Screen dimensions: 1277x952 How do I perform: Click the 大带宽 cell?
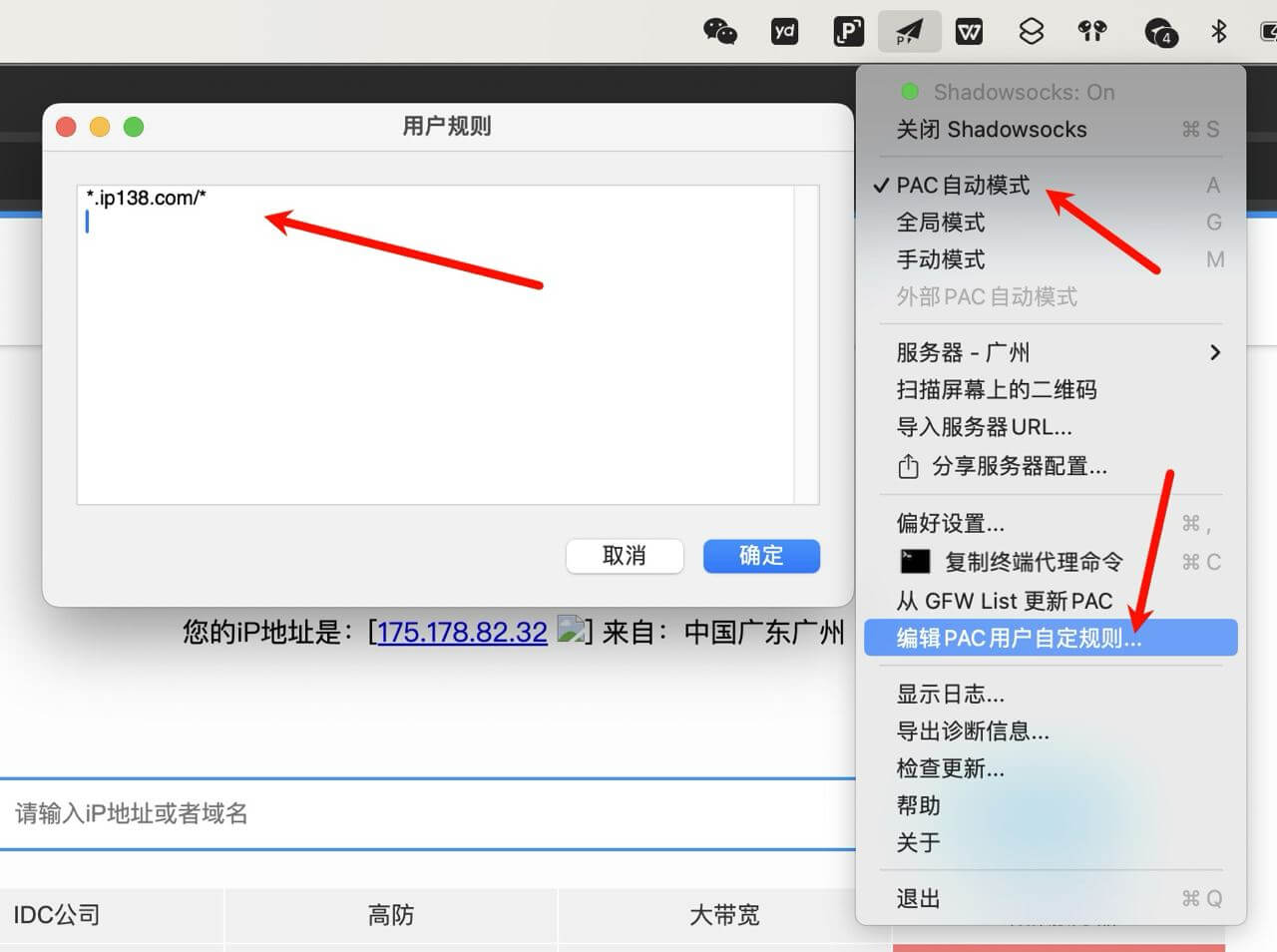724,915
